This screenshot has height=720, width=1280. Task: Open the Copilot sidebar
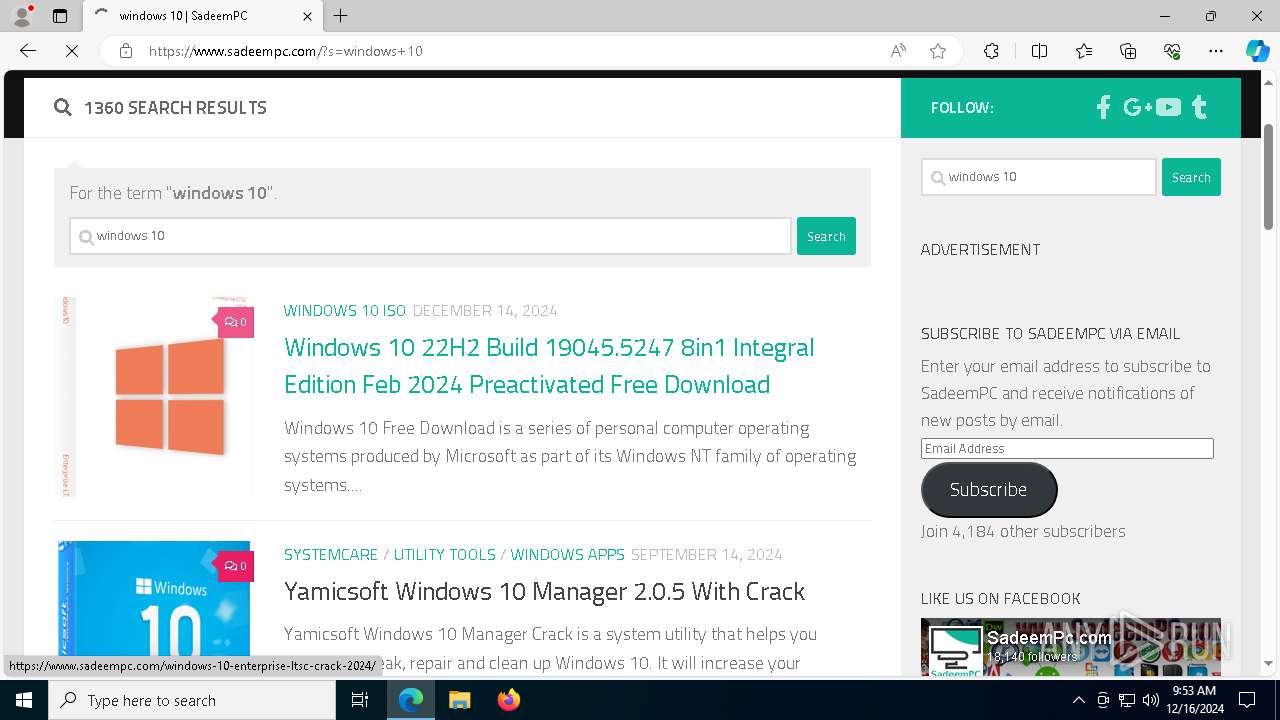1257,51
